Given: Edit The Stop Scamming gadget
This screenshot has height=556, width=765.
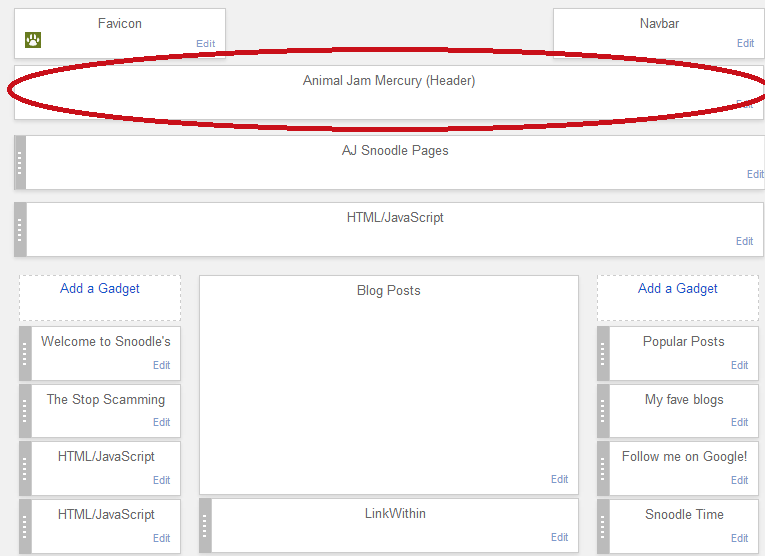Looking at the screenshot, I should pos(161,422).
